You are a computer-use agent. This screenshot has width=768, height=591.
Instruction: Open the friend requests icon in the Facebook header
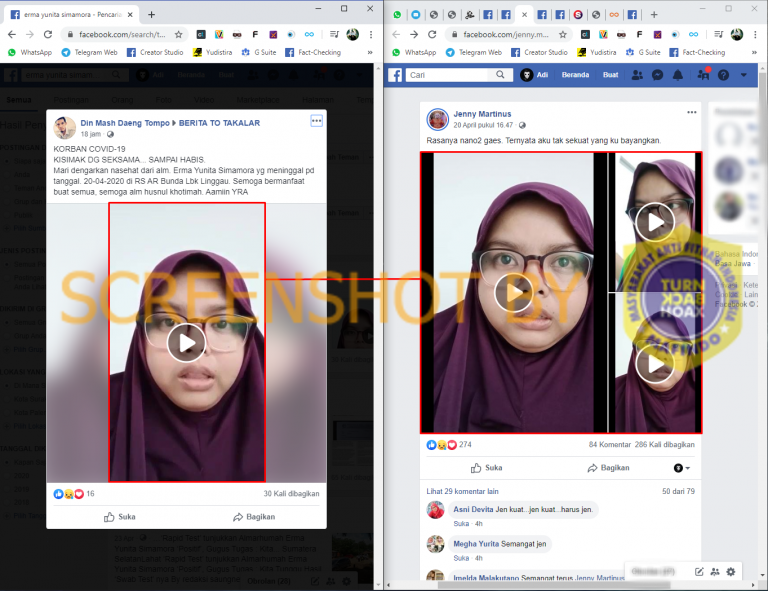[x=637, y=75]
